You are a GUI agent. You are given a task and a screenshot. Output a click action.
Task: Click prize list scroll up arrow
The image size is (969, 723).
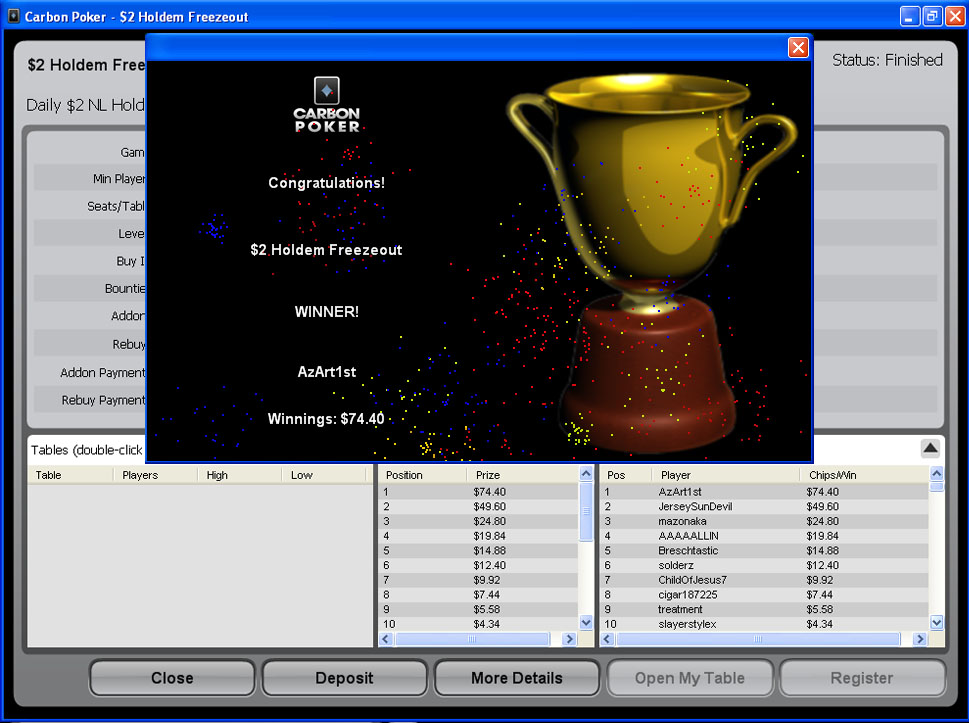click(586, 474)
